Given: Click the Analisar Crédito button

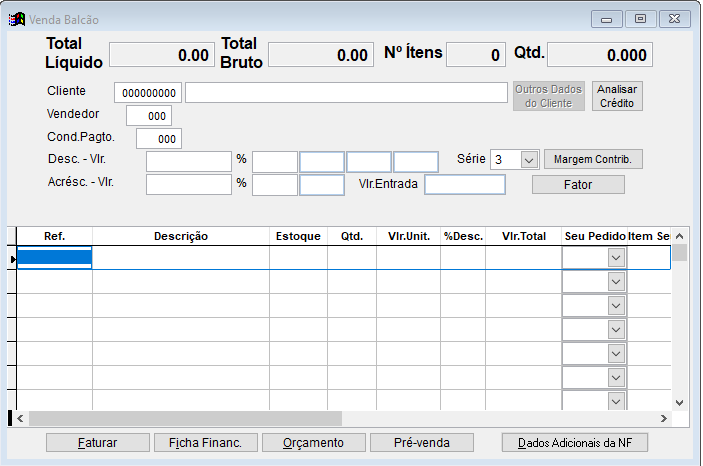Looking at the screenshot, I should 617,96.
